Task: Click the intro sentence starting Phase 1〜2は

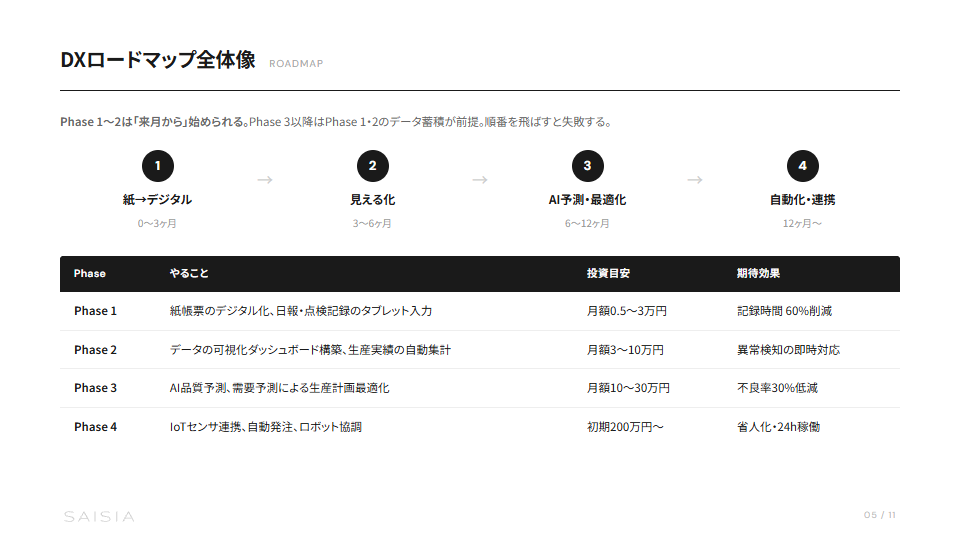Action: [x=336, y=122]
